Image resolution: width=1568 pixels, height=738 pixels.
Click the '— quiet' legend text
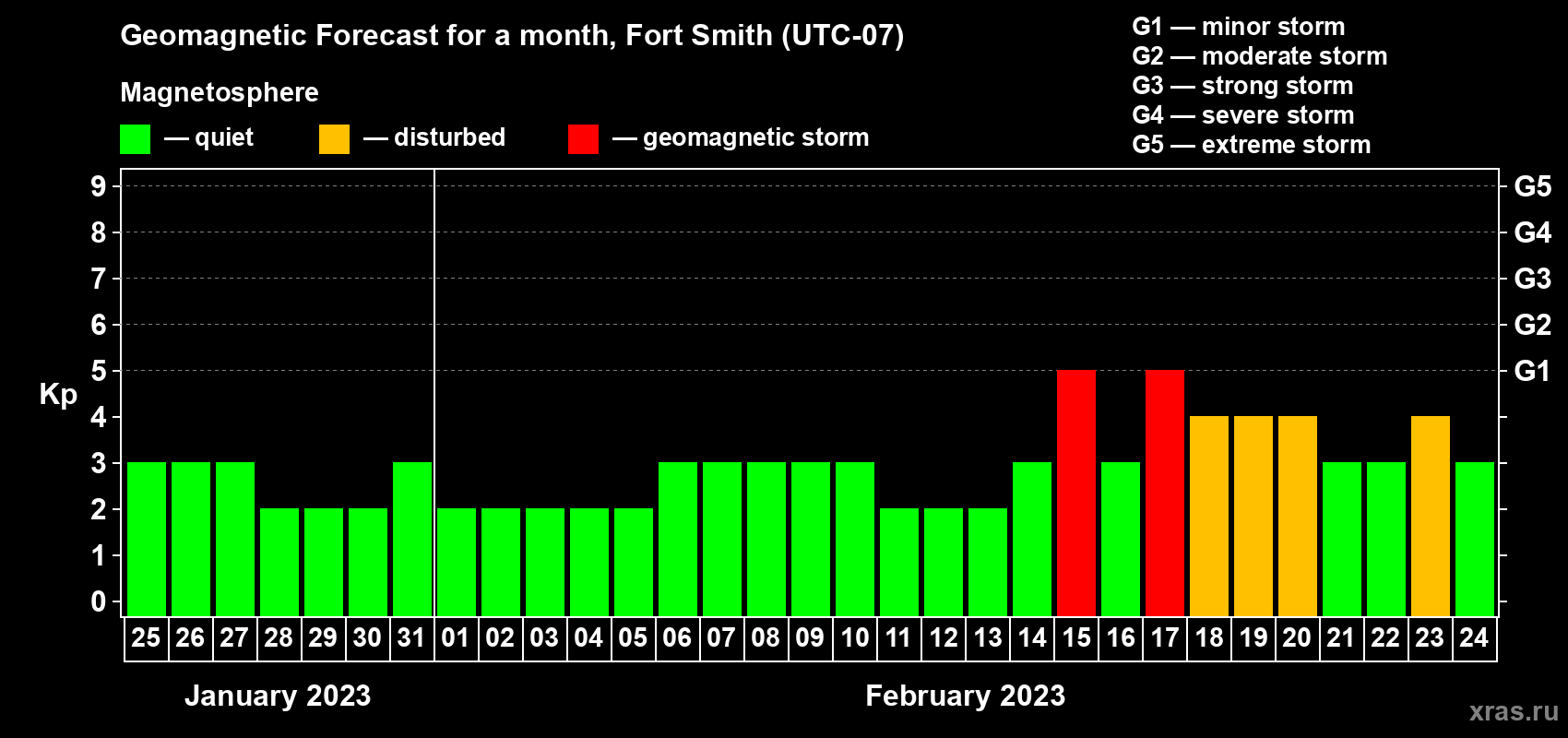point(208,137)
